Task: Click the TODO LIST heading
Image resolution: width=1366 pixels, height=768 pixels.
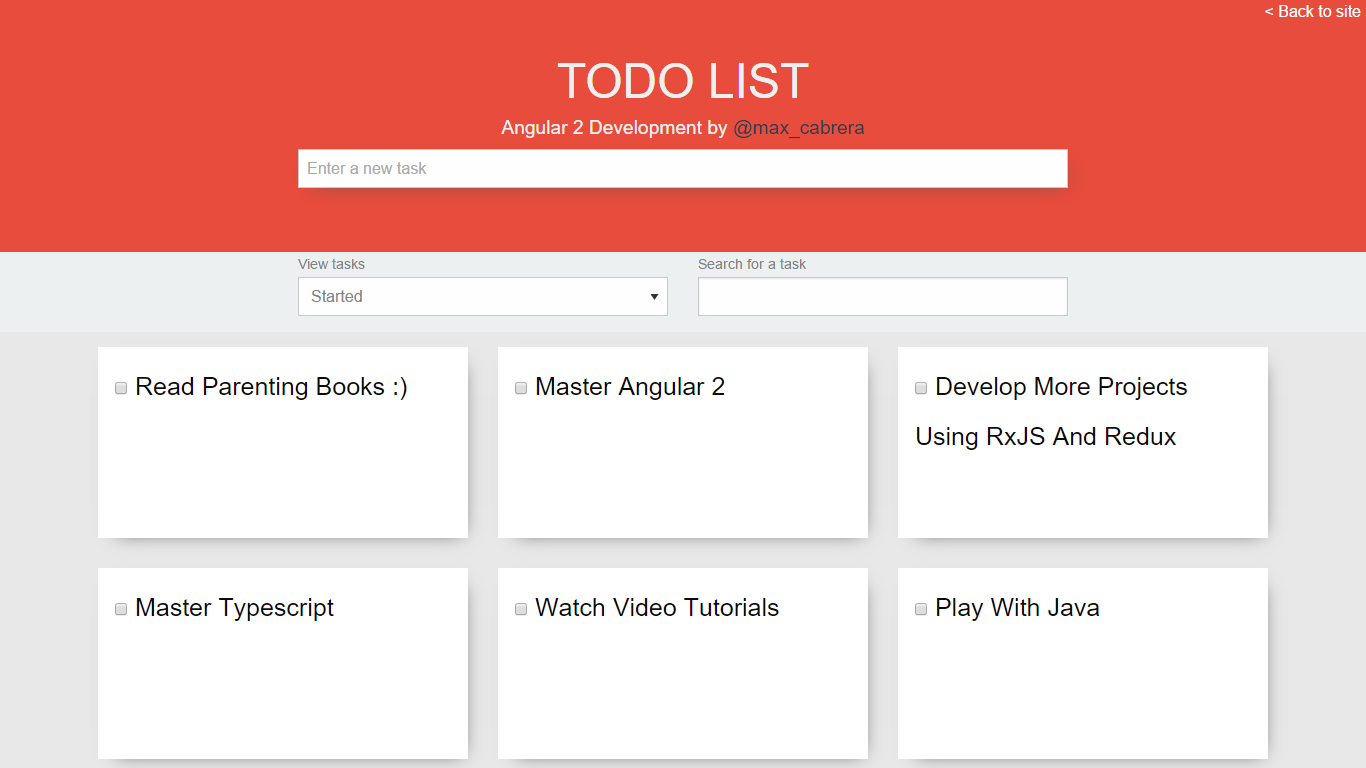Action: pyautogui.click(x=682, y=81)
